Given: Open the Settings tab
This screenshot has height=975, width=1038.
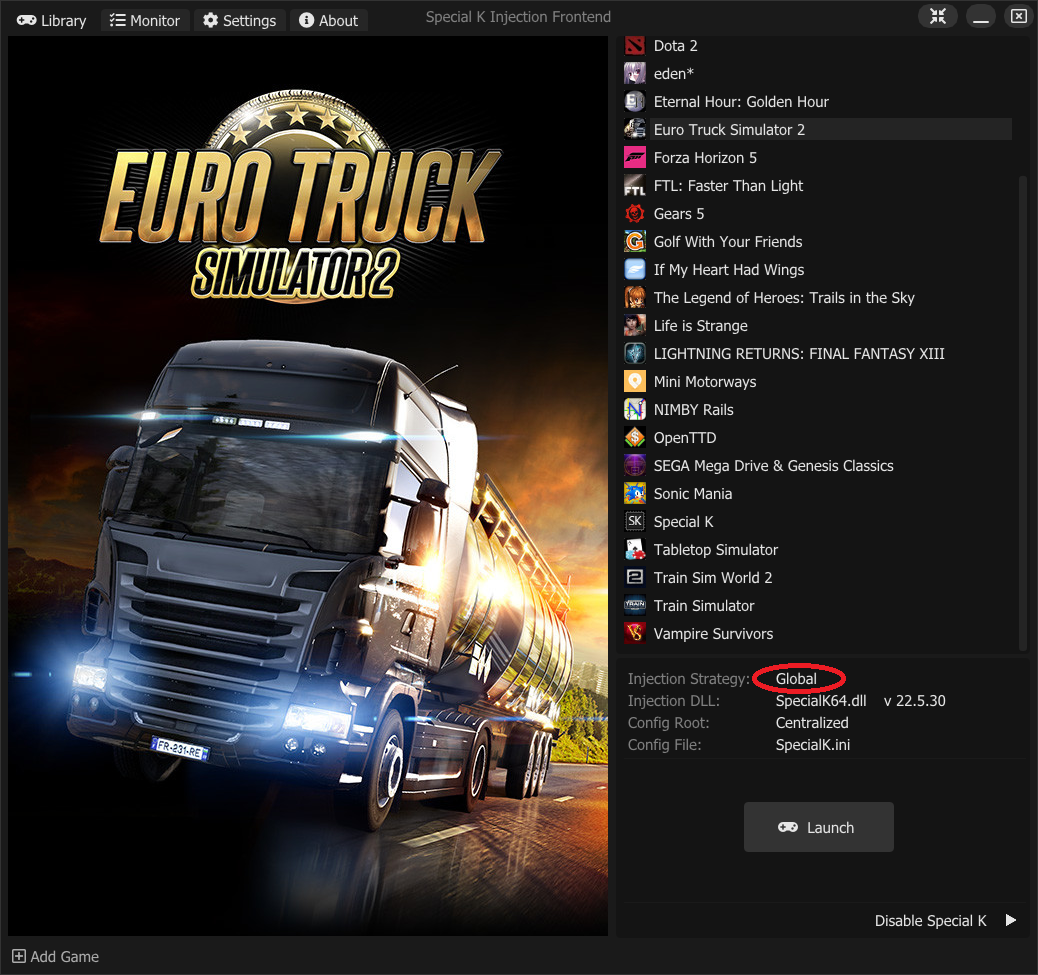Looking at the screenshot, I should [239, 20].
